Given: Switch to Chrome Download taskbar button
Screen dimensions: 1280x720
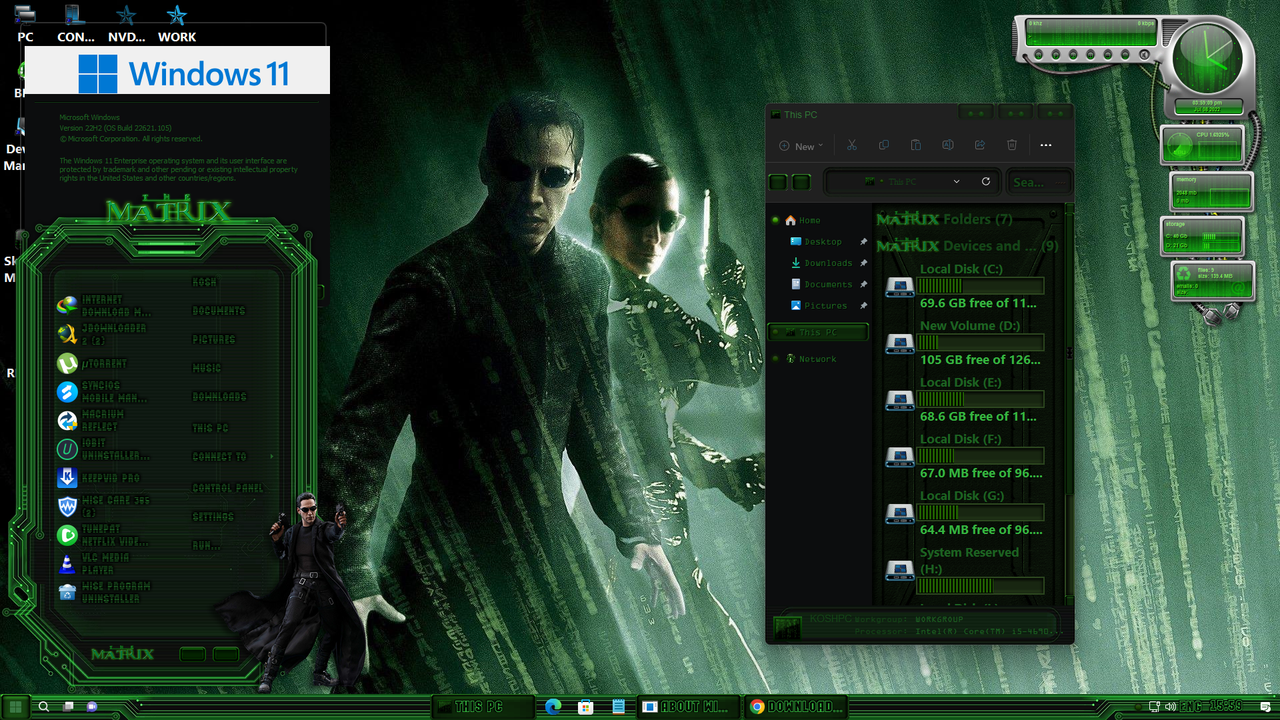Looking at the screenshot, I should pos(795,706).
